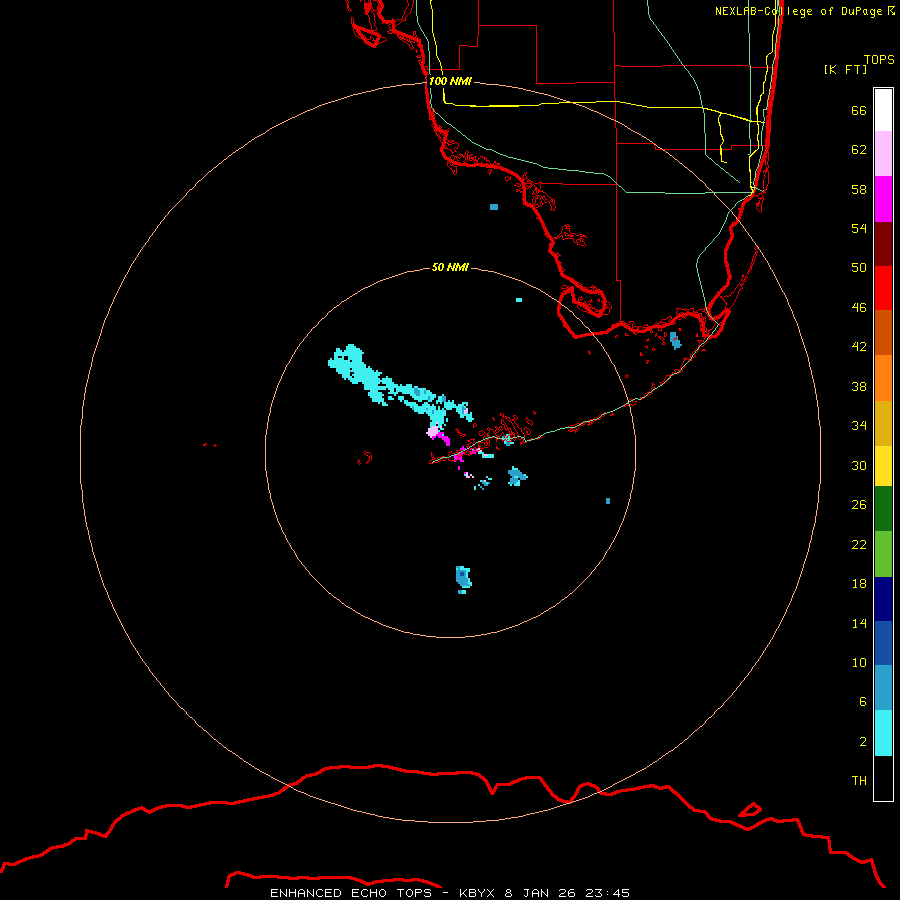The height and width of the screenshot is (900, 900).
Task: Click the yellow legend swatch
Action: pos(883,465)
